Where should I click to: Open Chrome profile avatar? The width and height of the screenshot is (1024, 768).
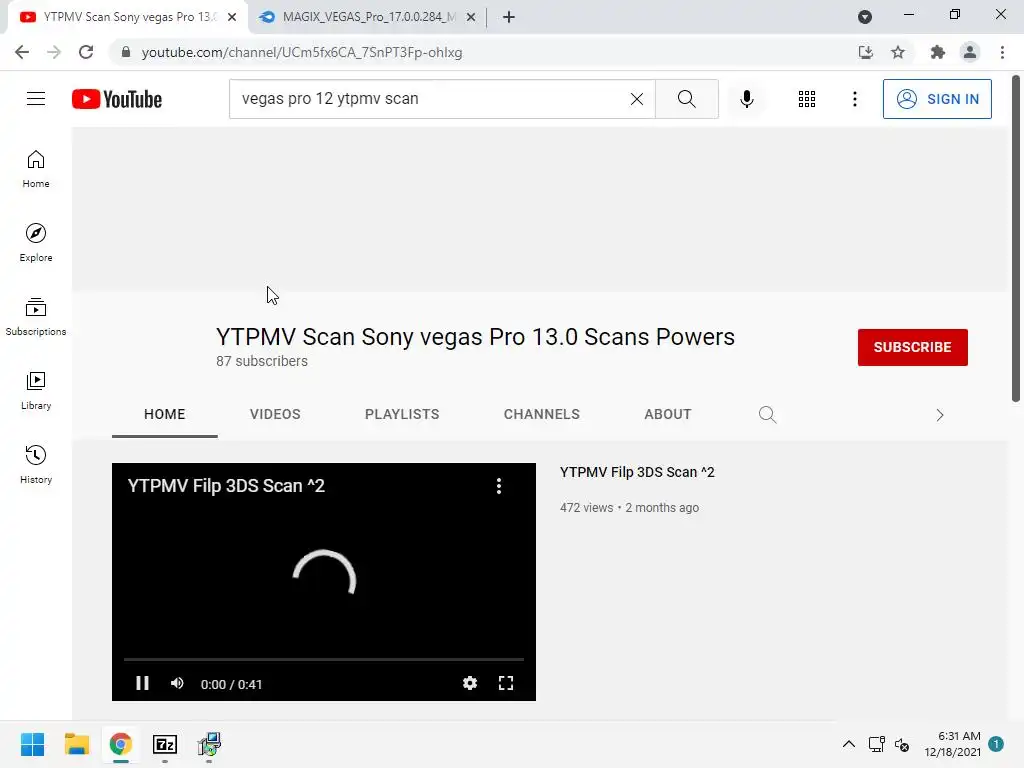point(970,52)
